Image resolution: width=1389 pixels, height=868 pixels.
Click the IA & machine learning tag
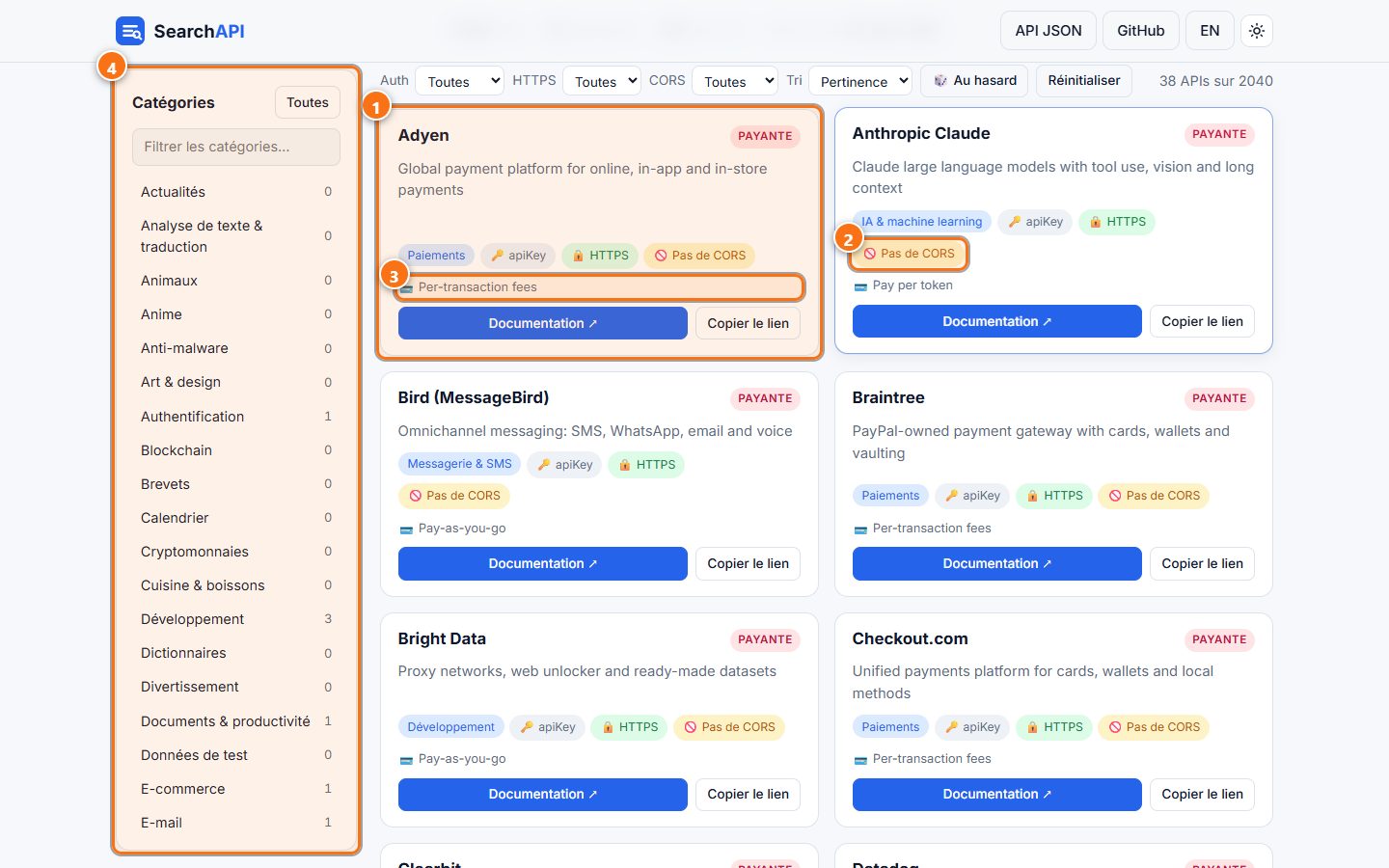coord(921,222)
